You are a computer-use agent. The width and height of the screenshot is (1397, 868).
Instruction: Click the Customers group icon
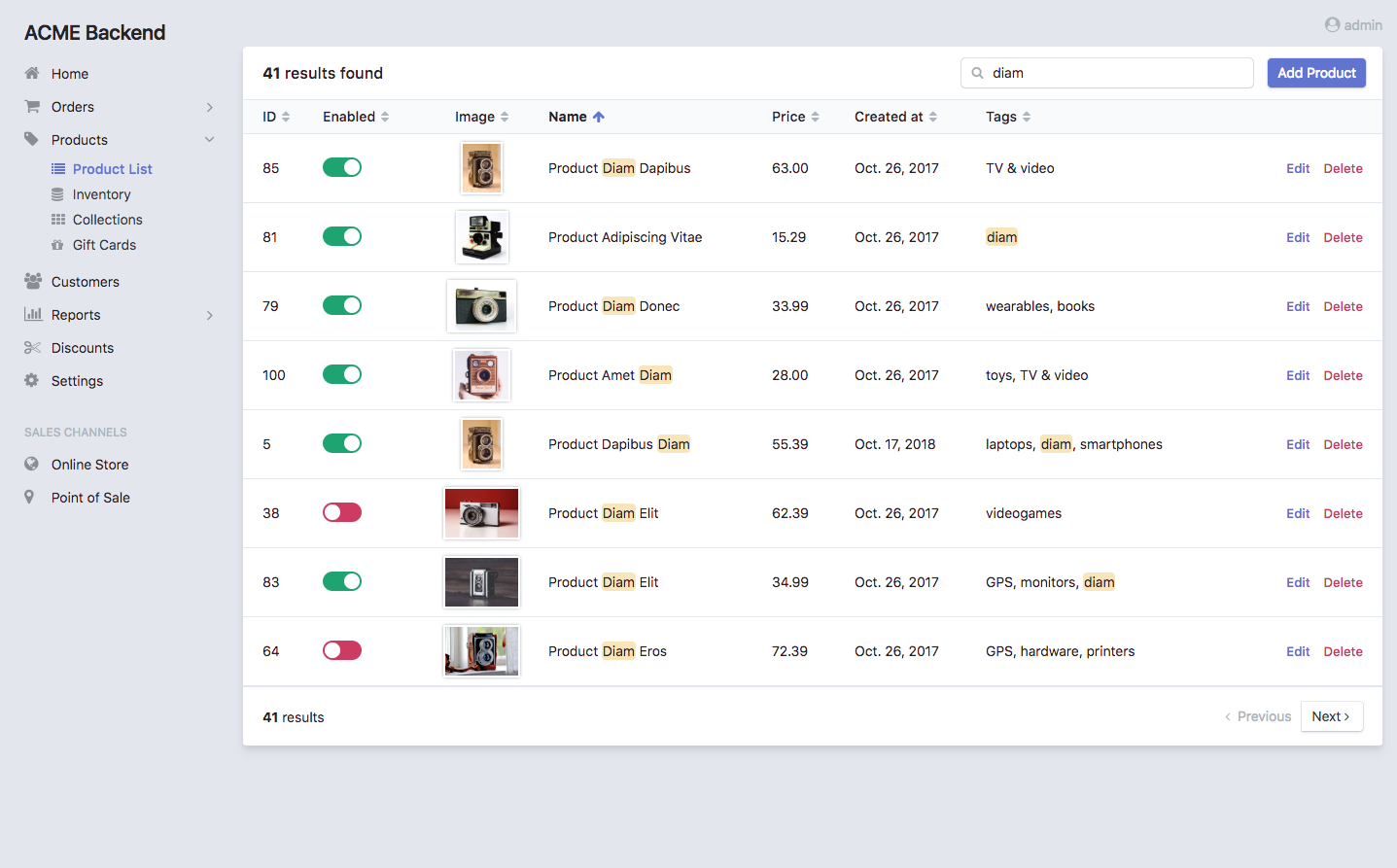[x=32, y=282]
